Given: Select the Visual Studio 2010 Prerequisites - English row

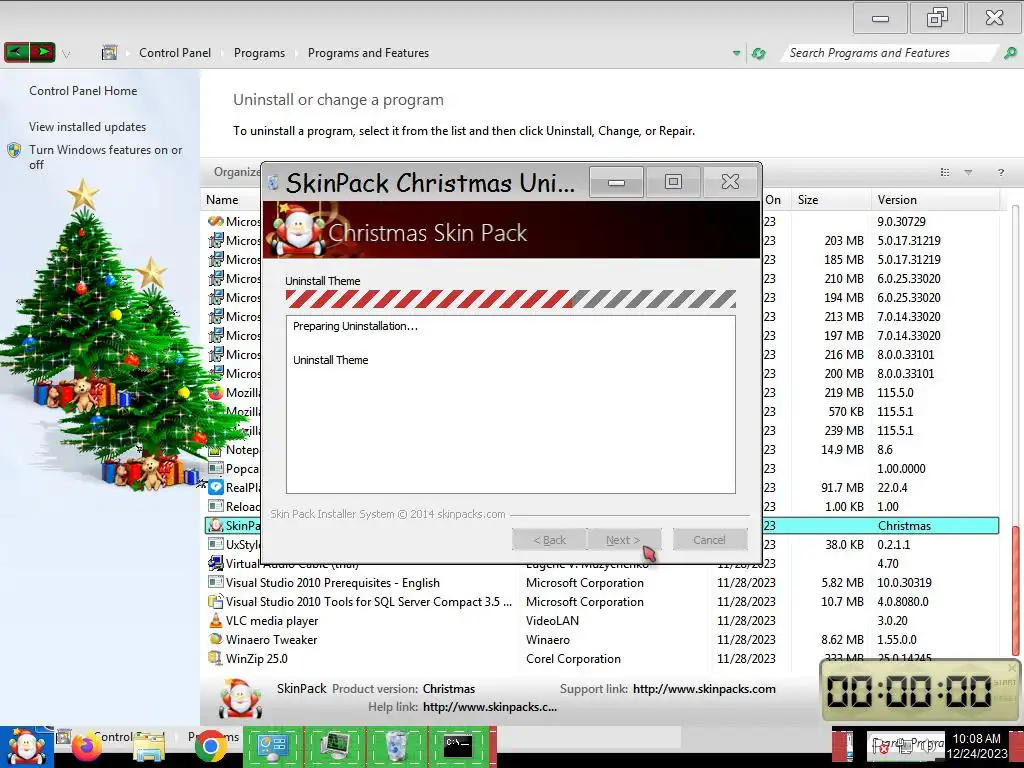Looking at the screenshot, I should (601, 583).
